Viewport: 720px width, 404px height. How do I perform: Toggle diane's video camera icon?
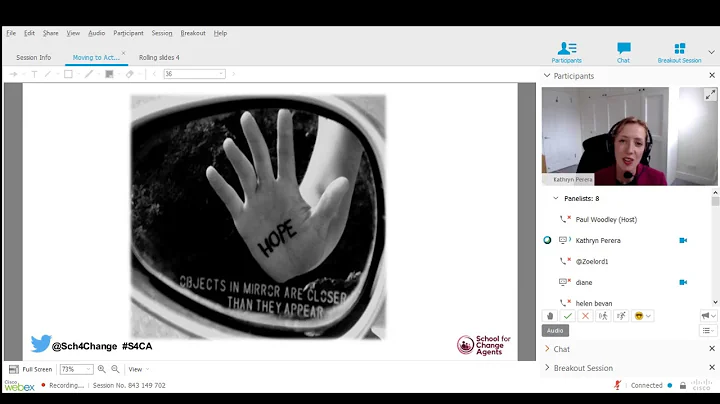(683, 282)
